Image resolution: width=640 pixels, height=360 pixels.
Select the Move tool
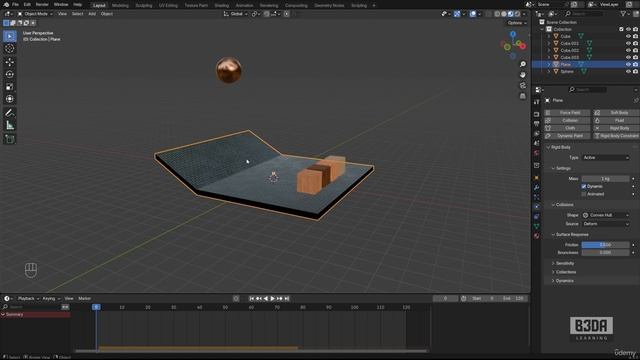[x=10, y=62]
